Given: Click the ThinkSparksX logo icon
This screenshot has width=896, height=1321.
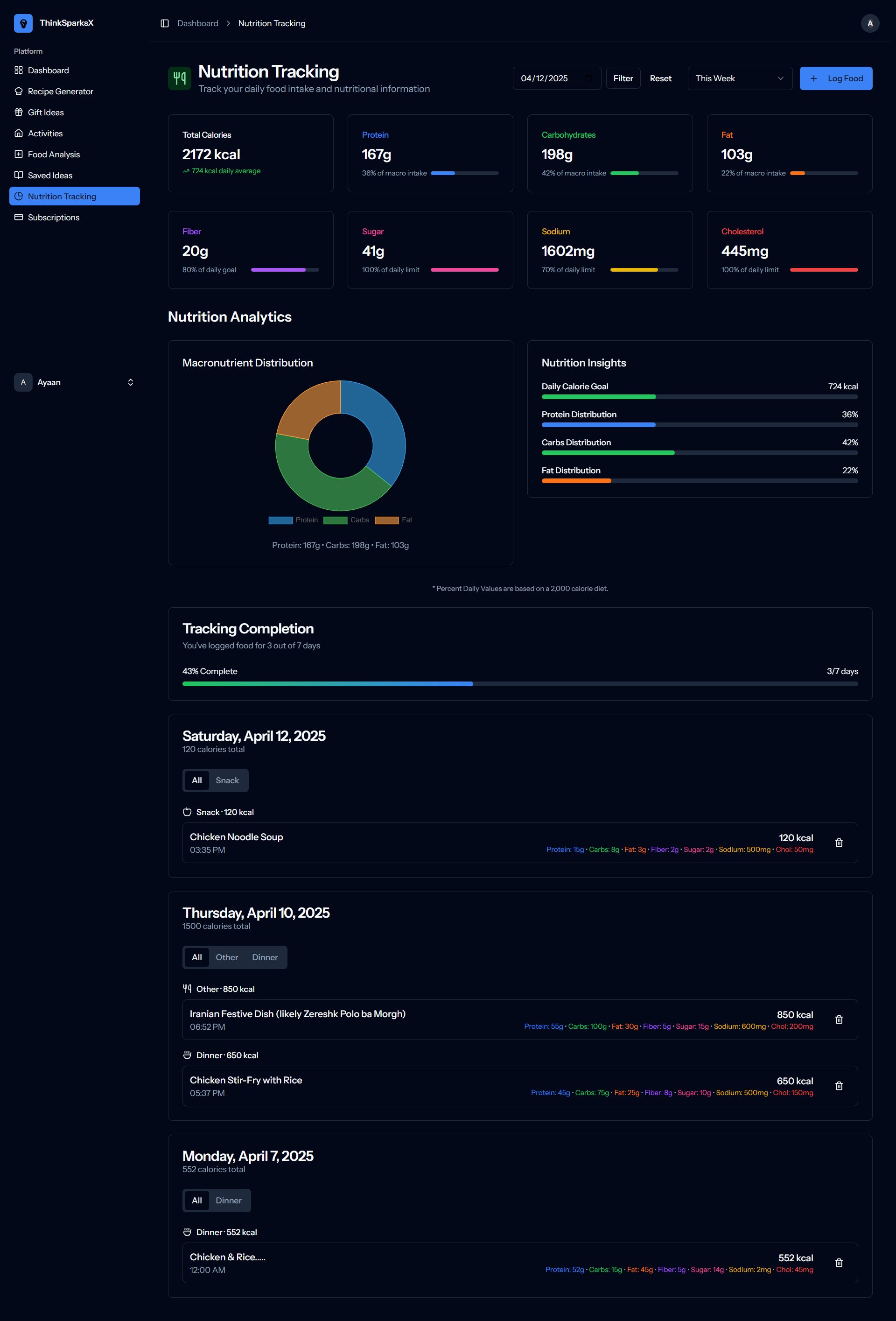Looking at the screenshot, I should (x=23, y=23).
